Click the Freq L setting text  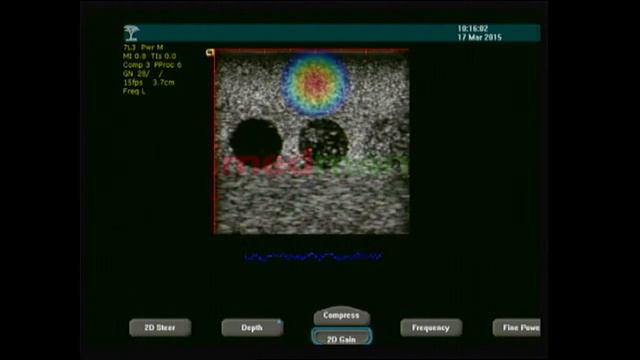[134, 91]
